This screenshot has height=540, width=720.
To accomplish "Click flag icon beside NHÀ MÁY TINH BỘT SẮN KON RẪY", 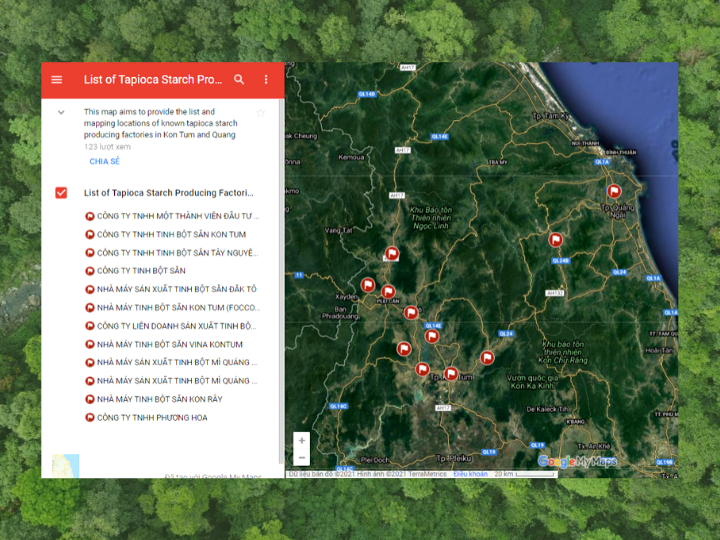I will click(x=90, y=399).
